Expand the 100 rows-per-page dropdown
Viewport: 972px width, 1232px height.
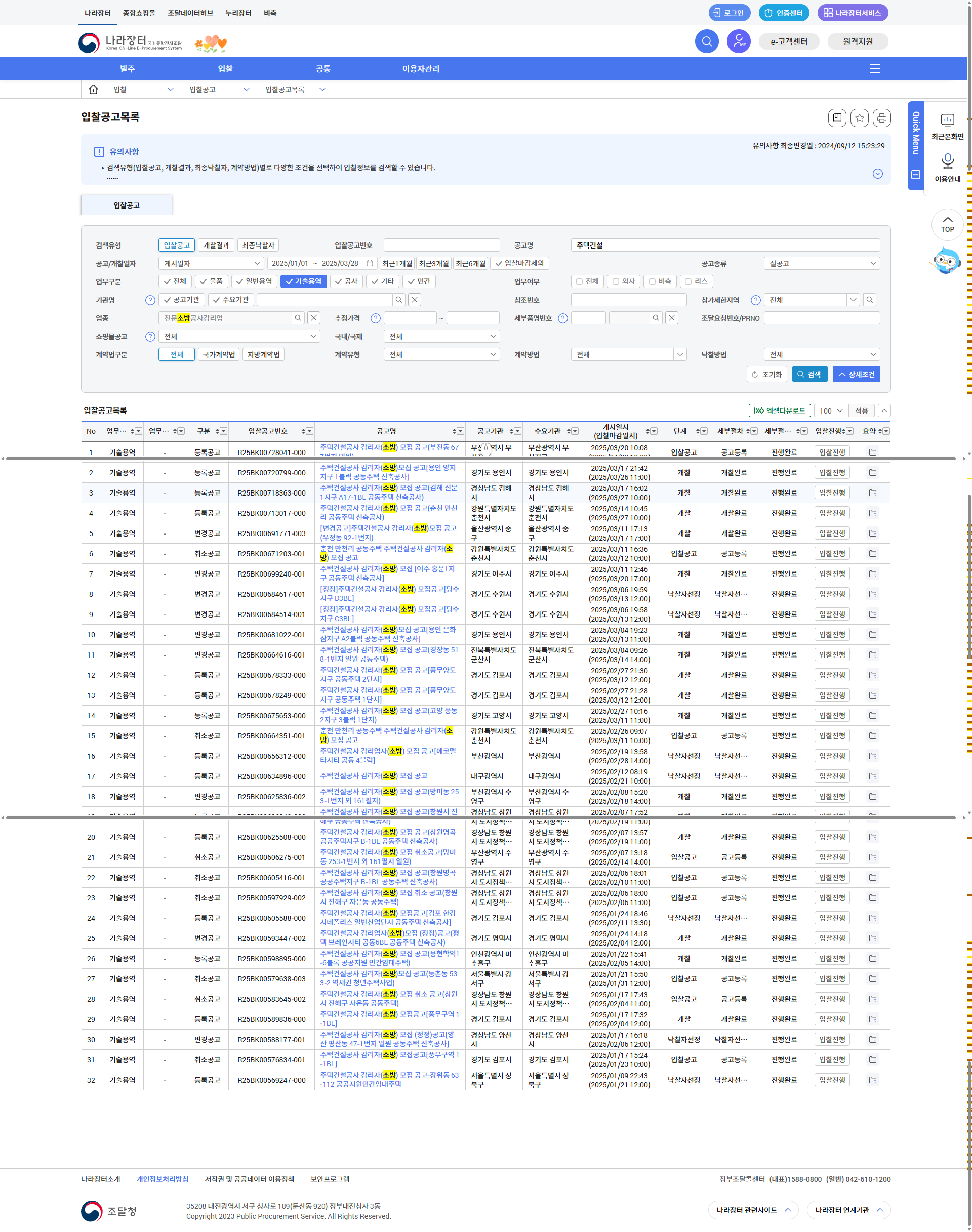(831, 411)
